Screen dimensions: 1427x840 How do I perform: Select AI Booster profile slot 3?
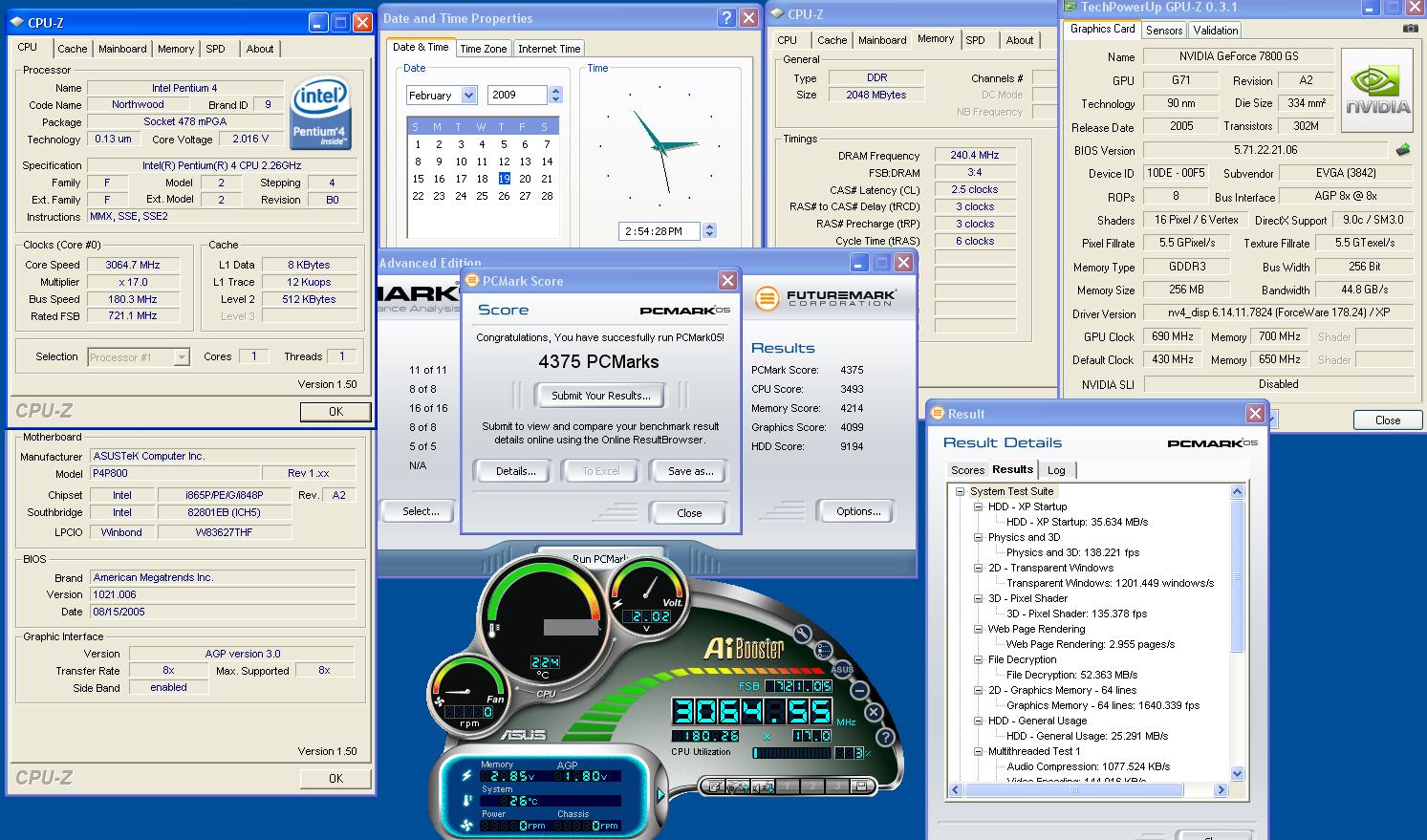[836, 786]
